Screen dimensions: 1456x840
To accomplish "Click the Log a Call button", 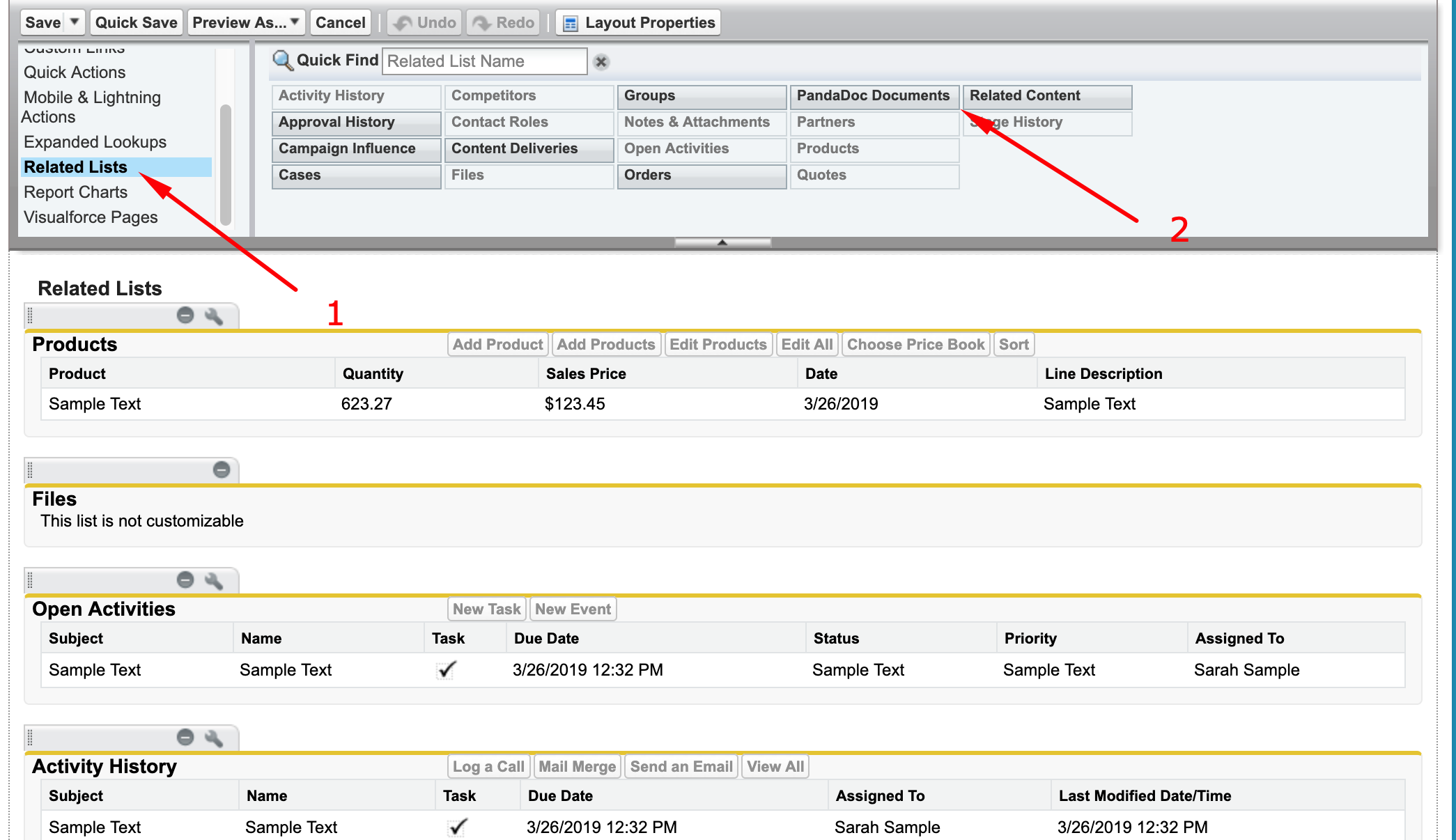I will [x=488, y=767].
